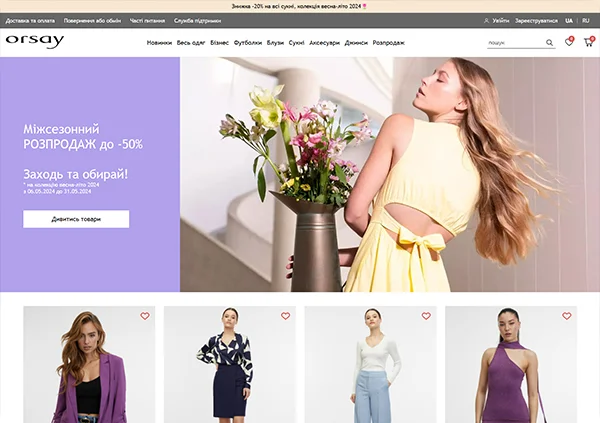Open the shopping bag cart icon
600x423 pixels.
pyautogui.click(x=588, y=43)
